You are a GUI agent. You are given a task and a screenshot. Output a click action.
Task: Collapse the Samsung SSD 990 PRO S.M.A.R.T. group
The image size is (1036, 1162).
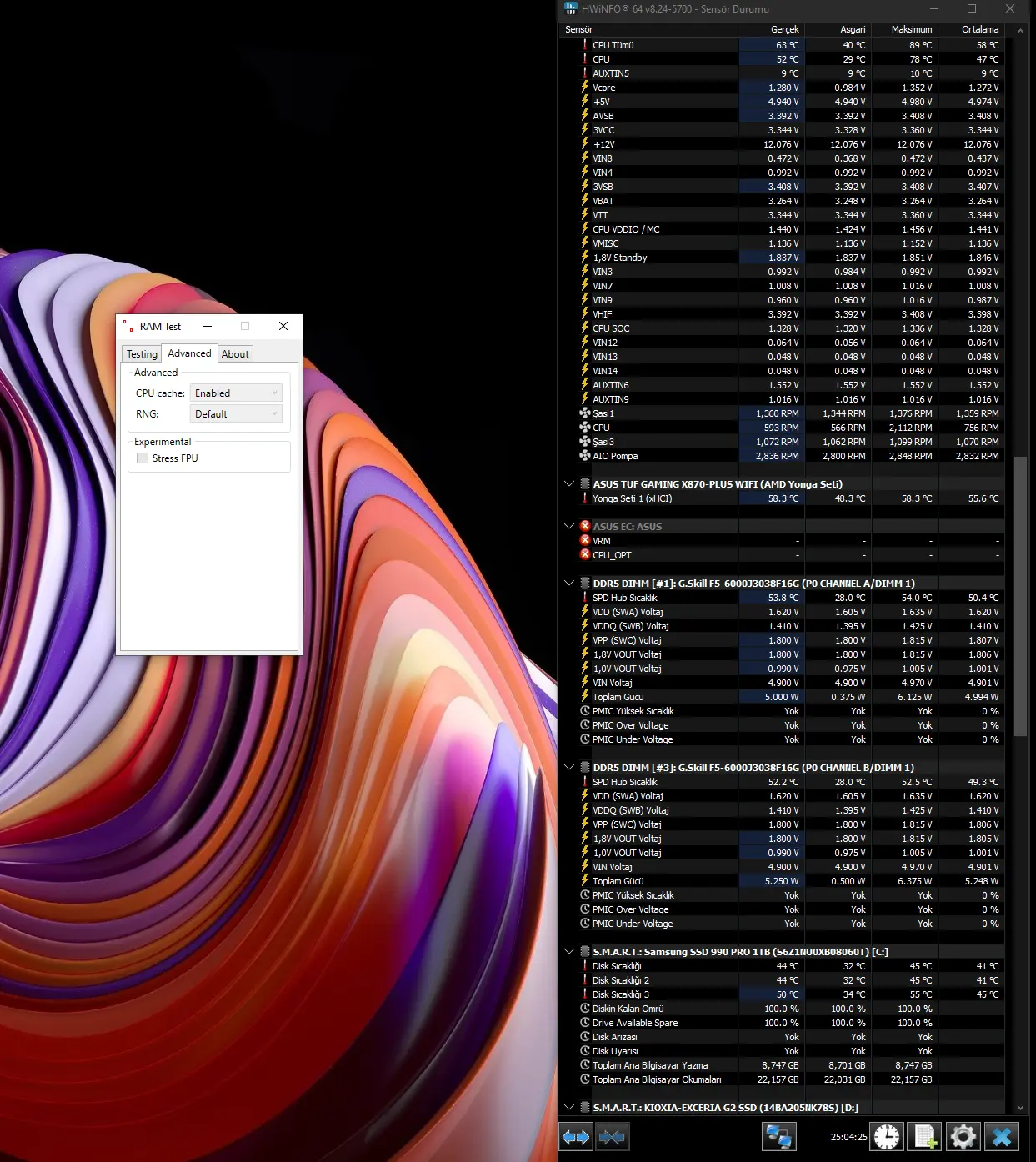[x=569, y=952]
